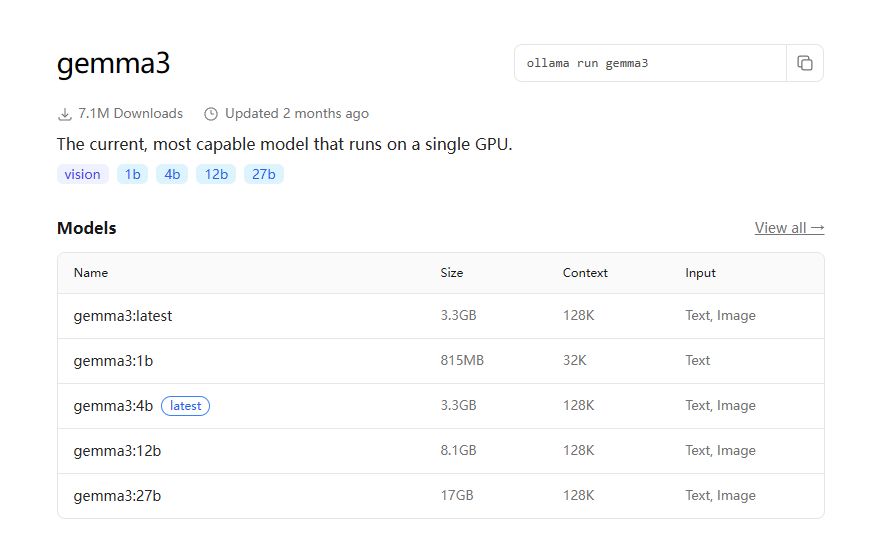Viewport: 881px width, 549px height.
Task: Click the clock icon beside Updated
Action: click(x=210, y=114)
